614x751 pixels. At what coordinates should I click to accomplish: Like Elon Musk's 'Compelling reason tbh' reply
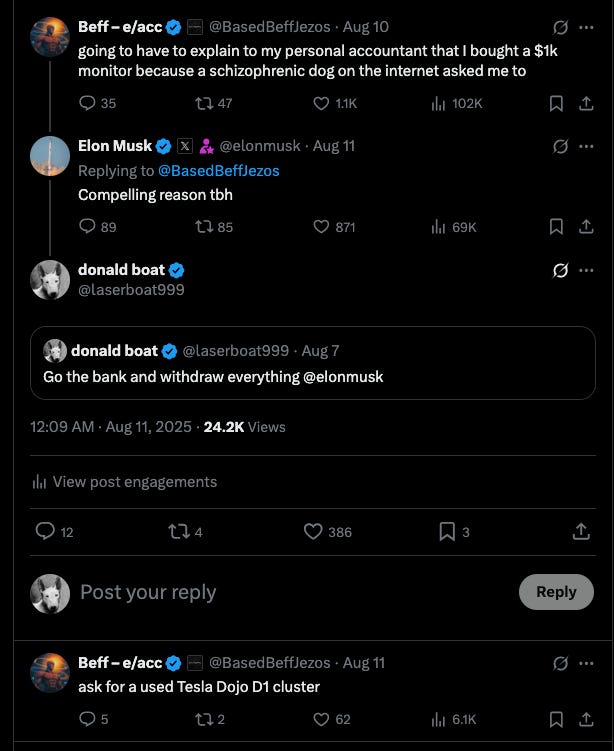click(x=322, y=227)
